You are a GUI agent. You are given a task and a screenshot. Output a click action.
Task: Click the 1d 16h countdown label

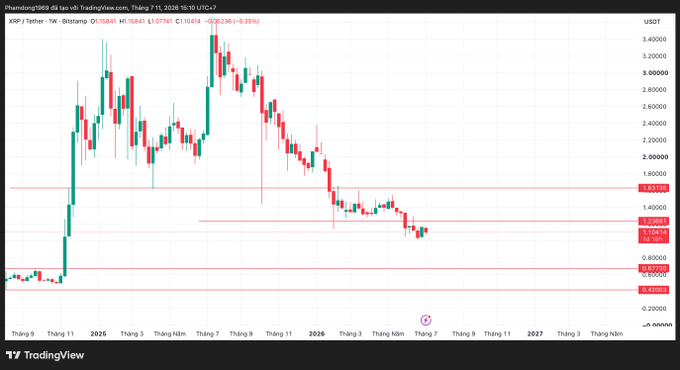(654, 239)
